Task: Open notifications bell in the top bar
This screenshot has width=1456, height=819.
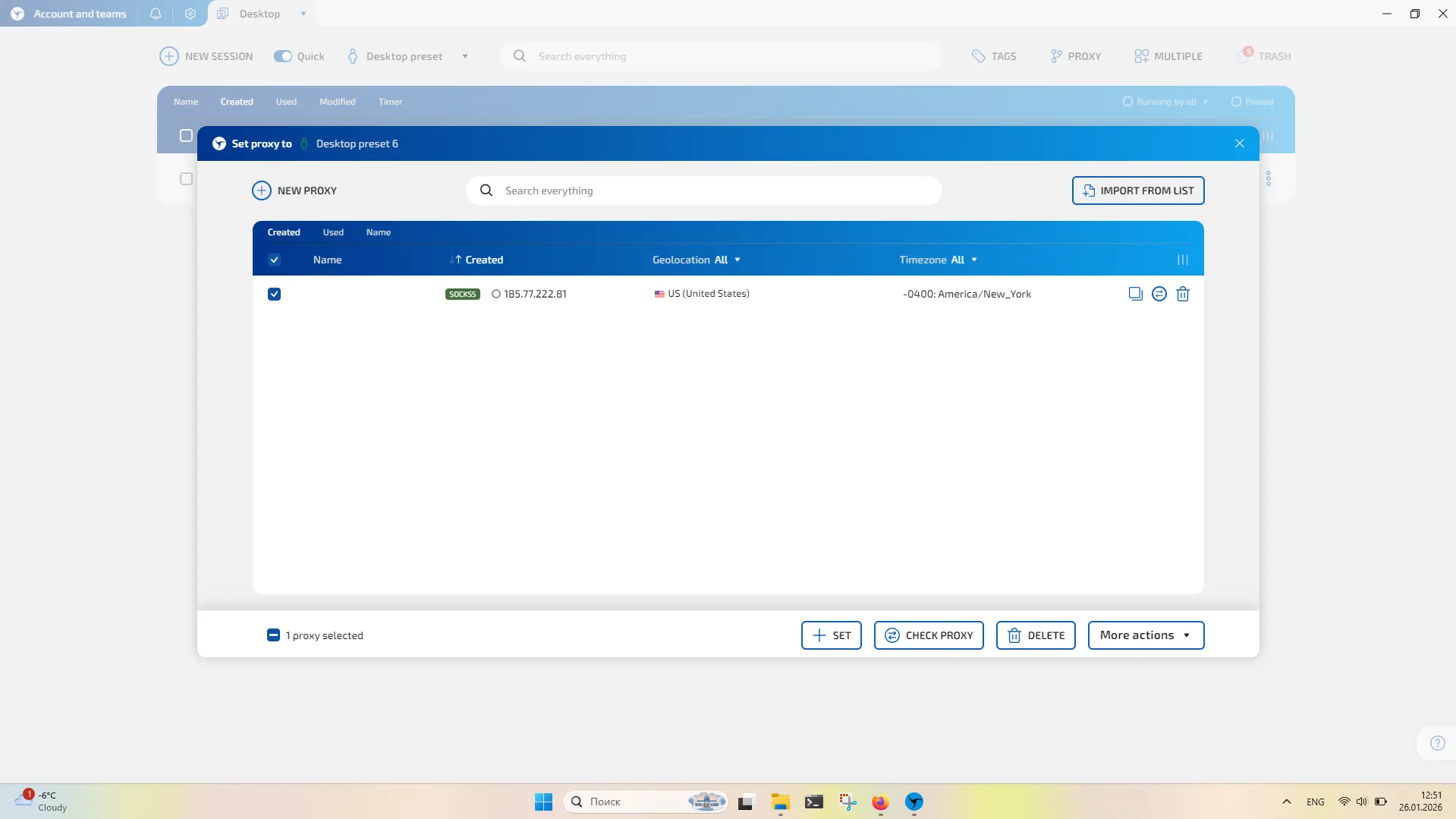Action: (x=156, y=14)
